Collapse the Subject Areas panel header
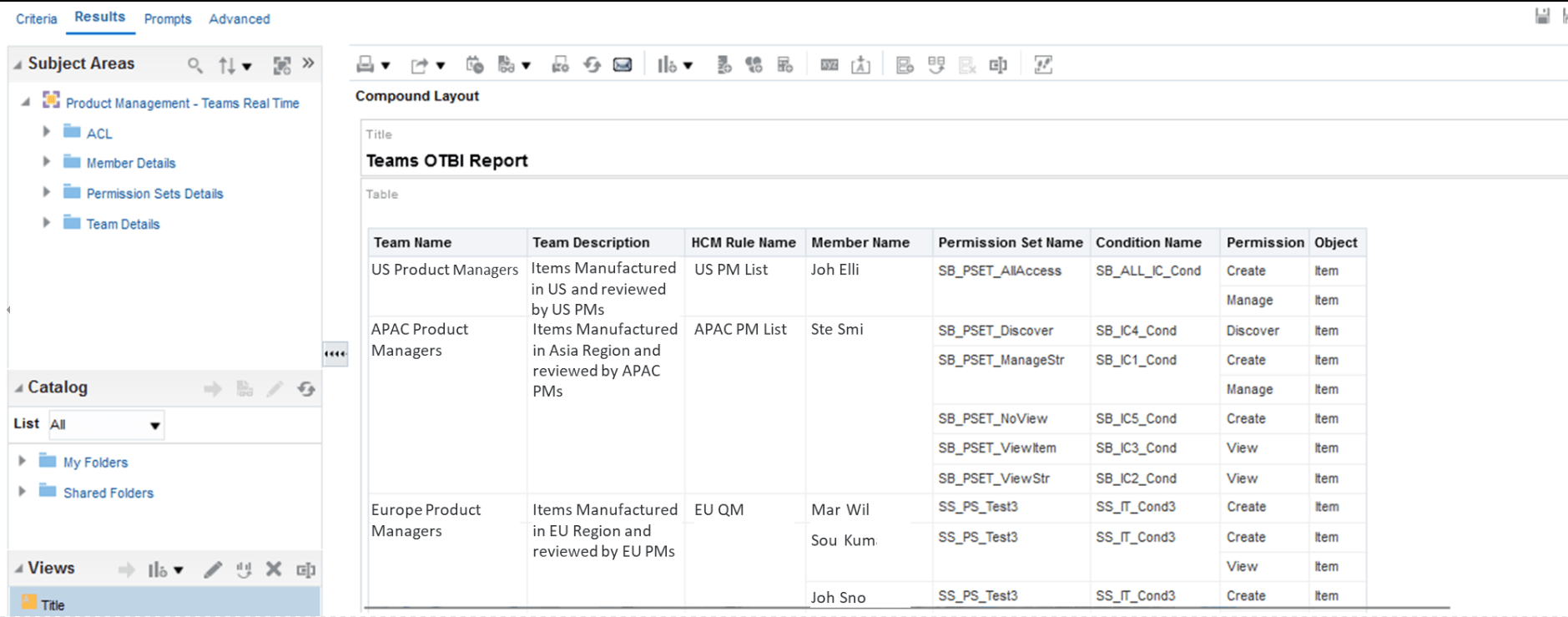Viewport: 1568px width, 617px height. (18, 64)
